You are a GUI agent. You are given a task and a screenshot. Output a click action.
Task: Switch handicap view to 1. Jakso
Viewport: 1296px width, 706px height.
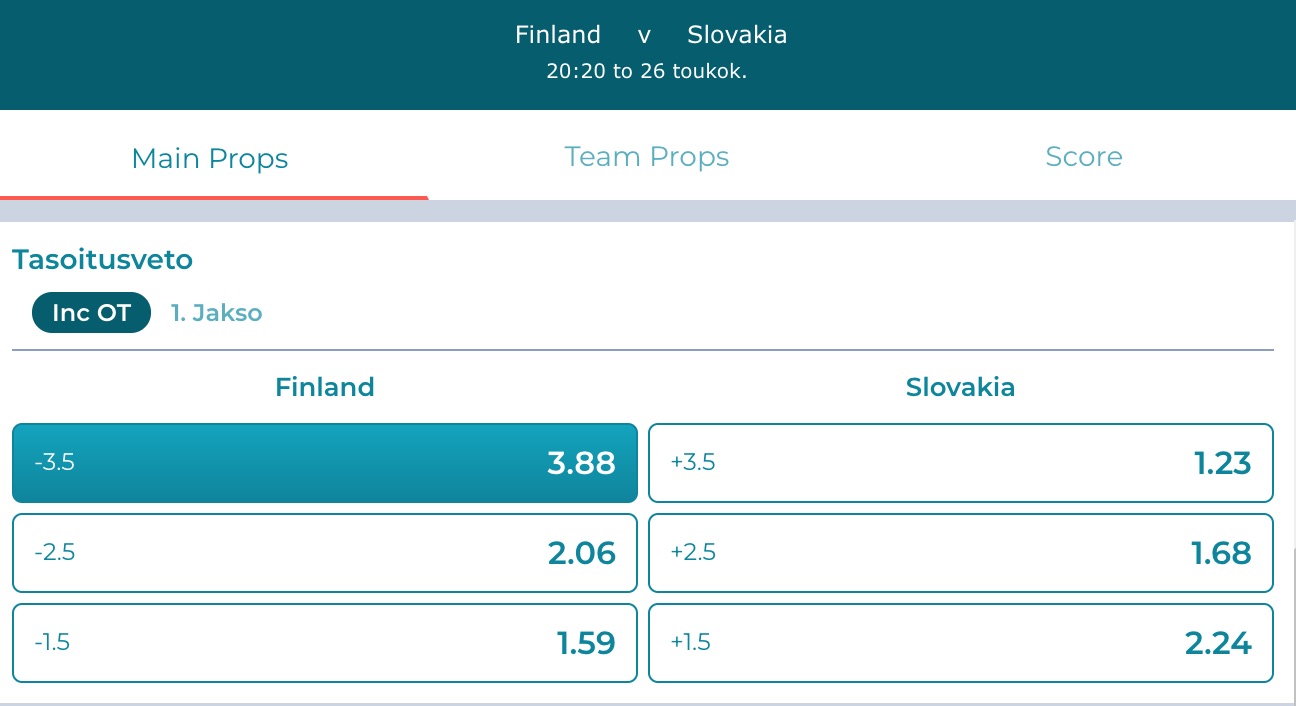tap(216, 313)
